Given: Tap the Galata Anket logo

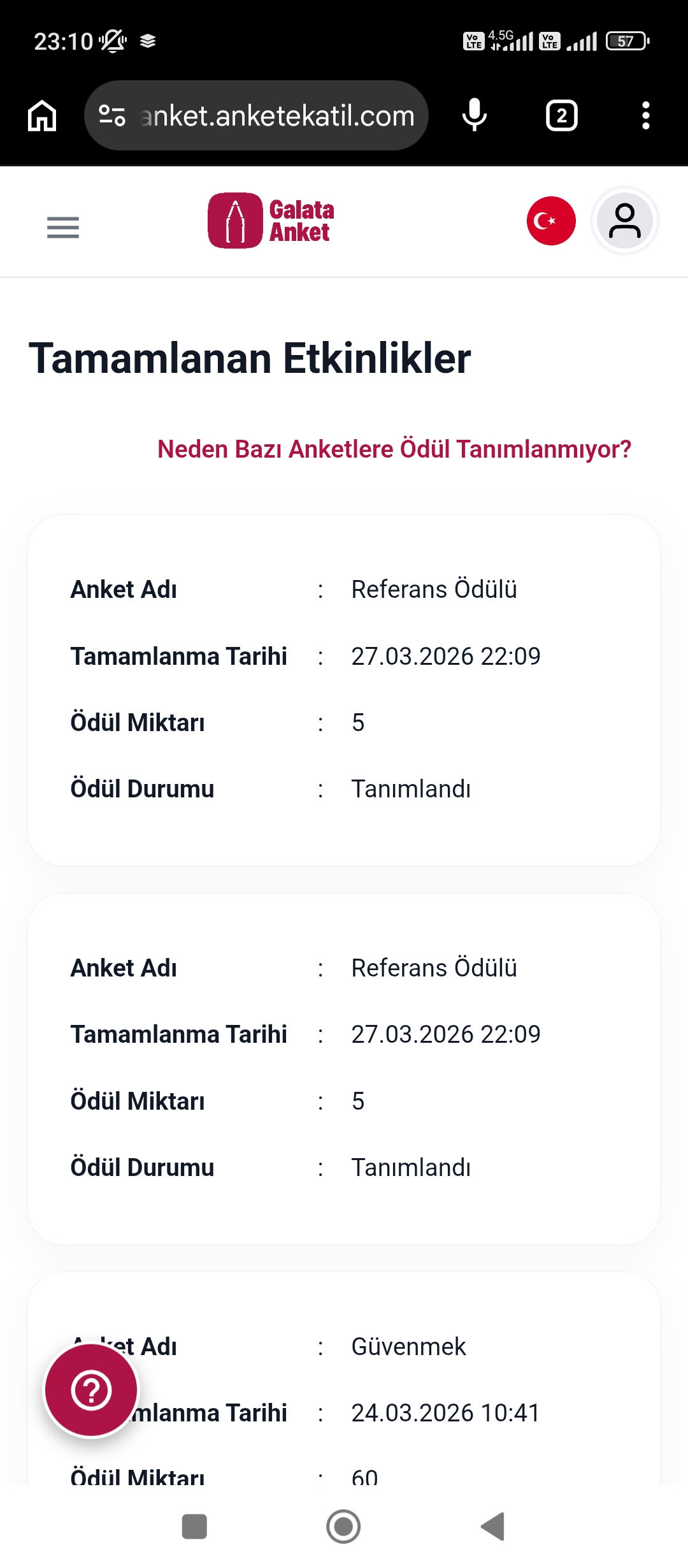Looking at the screenshot, I should [x=271, y=221].
